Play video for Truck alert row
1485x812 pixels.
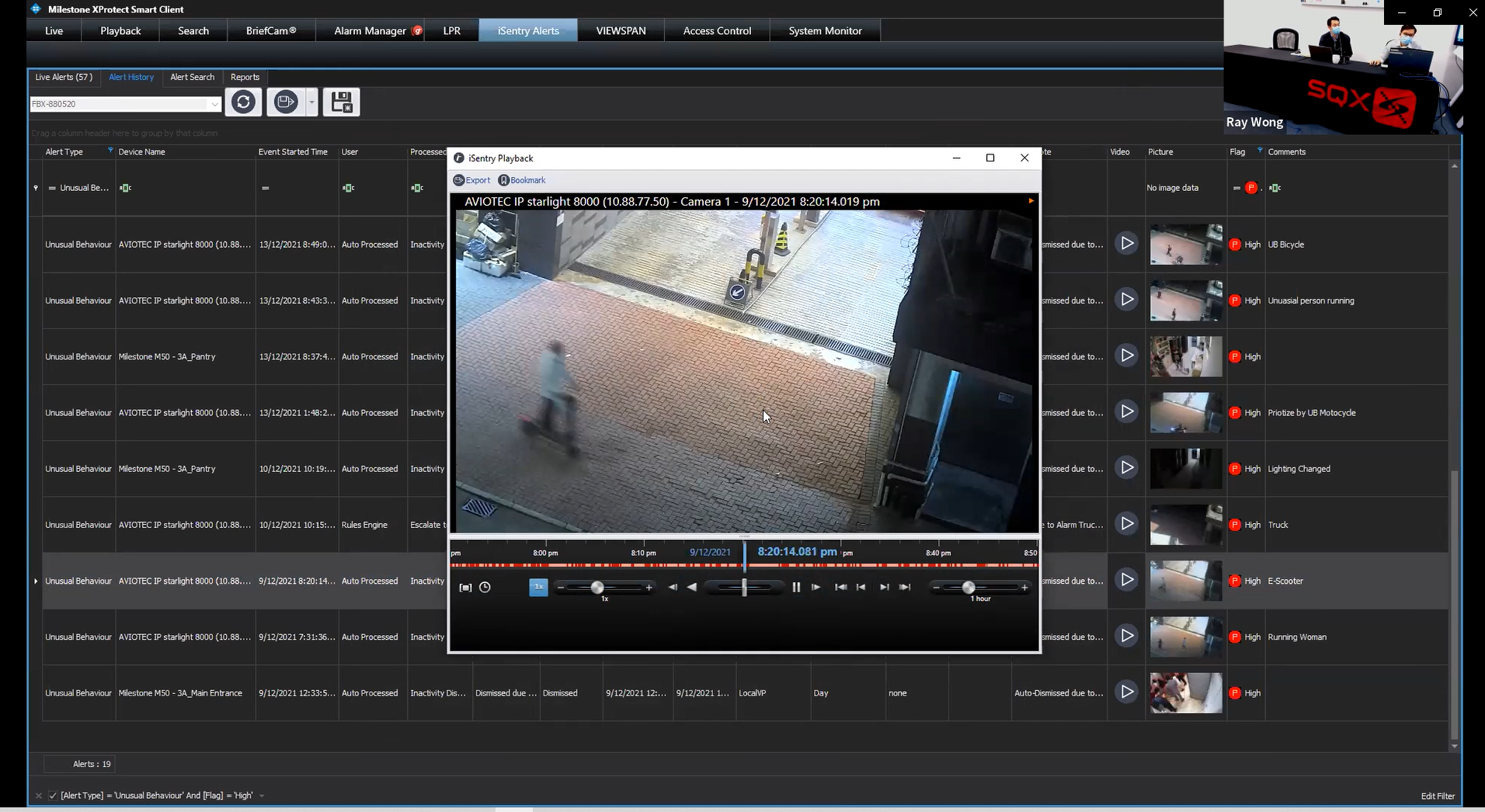[1126, 524]
